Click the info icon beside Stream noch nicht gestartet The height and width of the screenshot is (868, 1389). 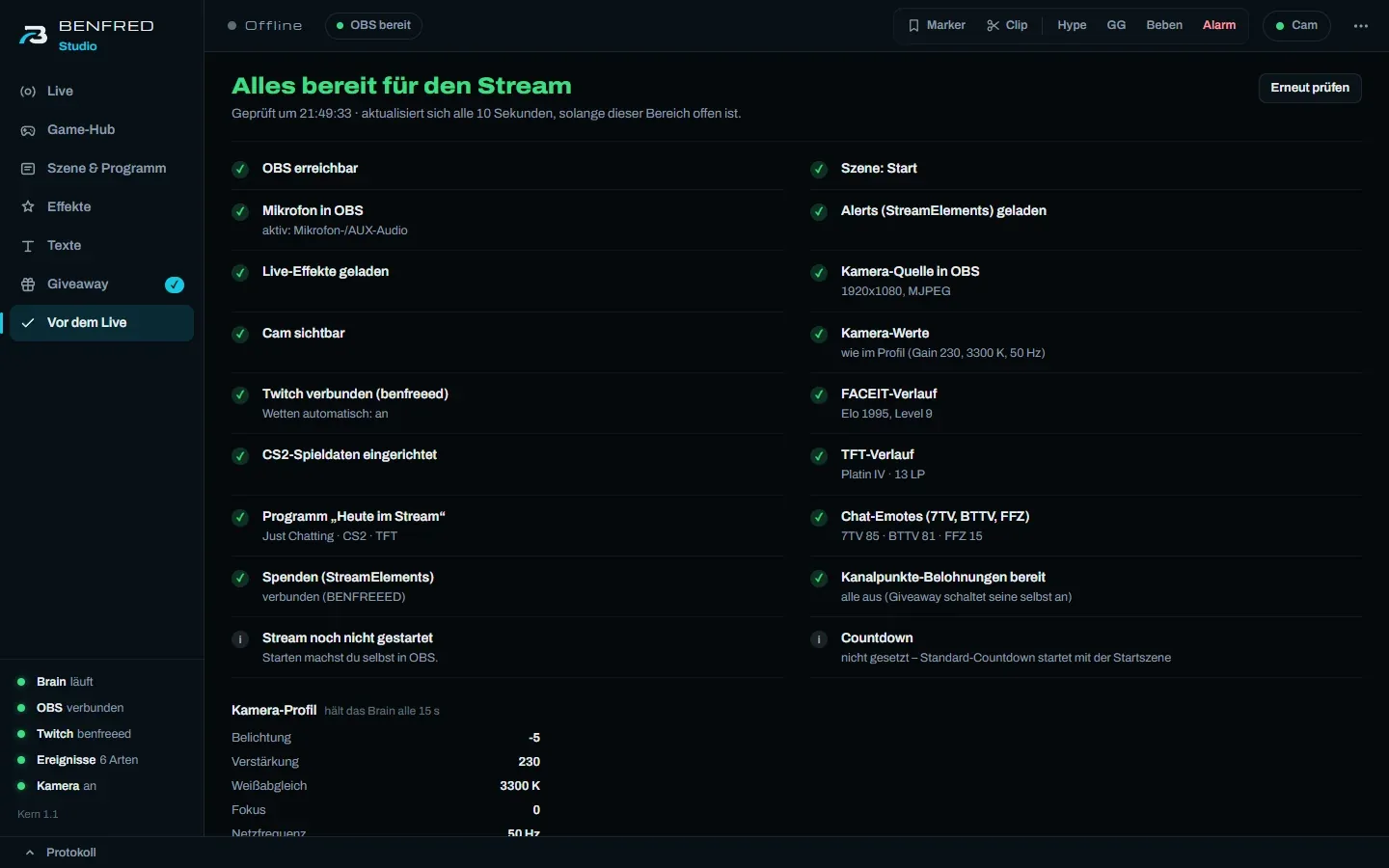240,639
